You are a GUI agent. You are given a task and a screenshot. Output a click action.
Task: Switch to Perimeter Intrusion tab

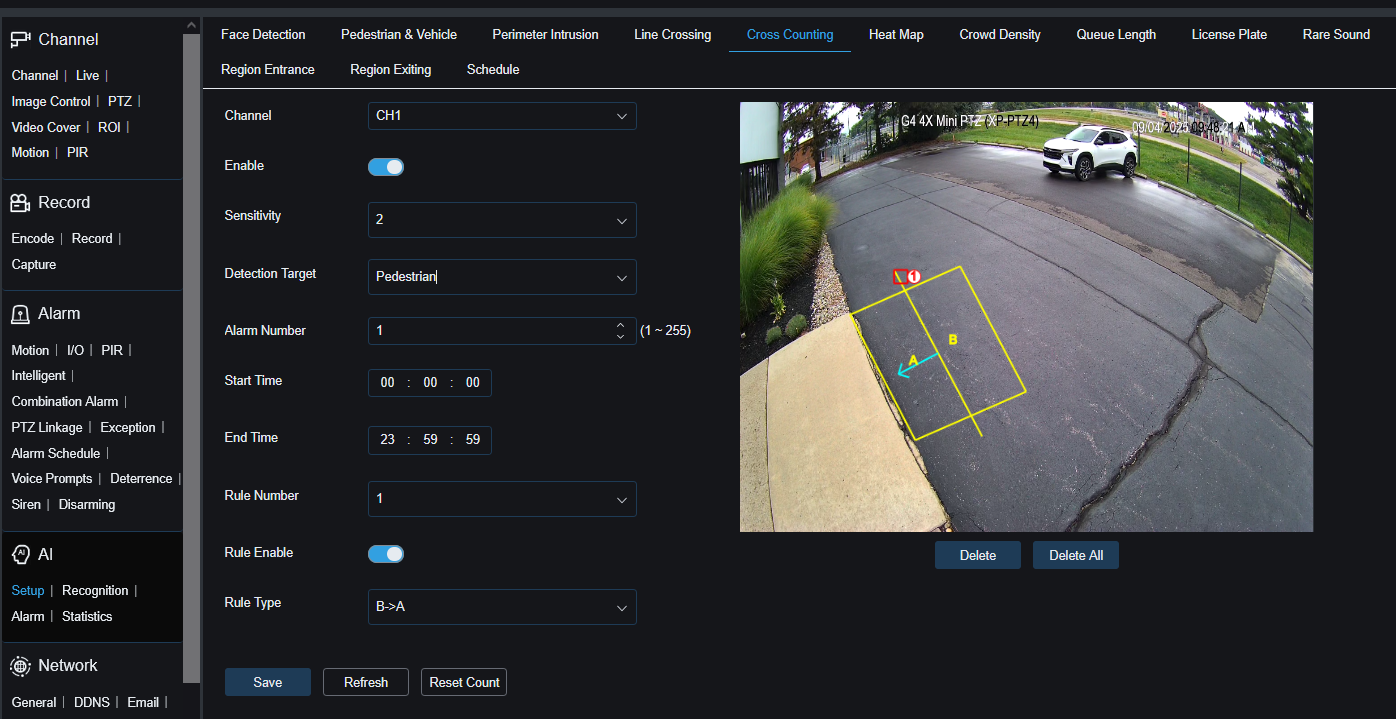click(x=545, y=35)
